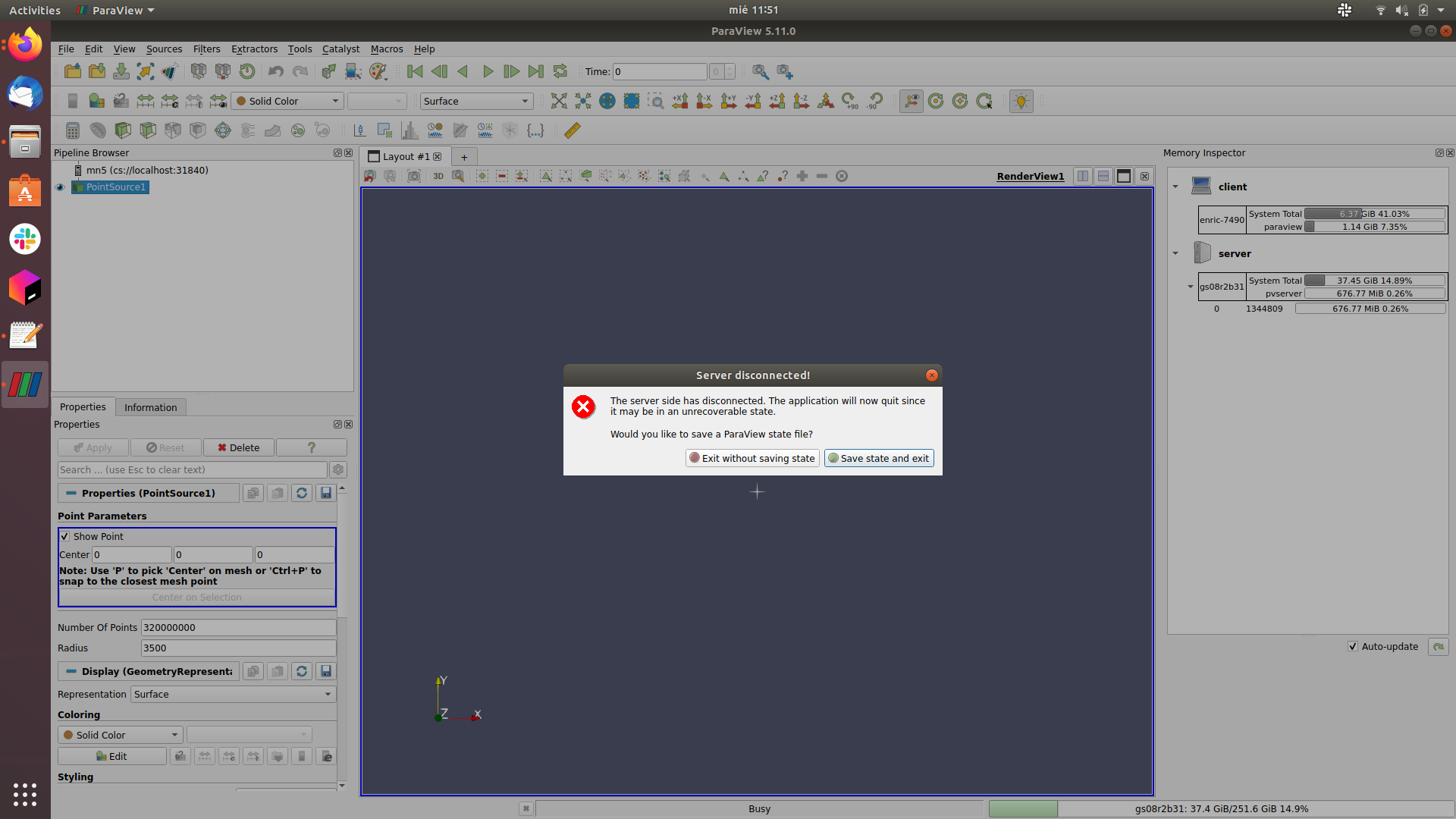
Task: Click the Capture screenshot camera icon
Action: point(414,176)
